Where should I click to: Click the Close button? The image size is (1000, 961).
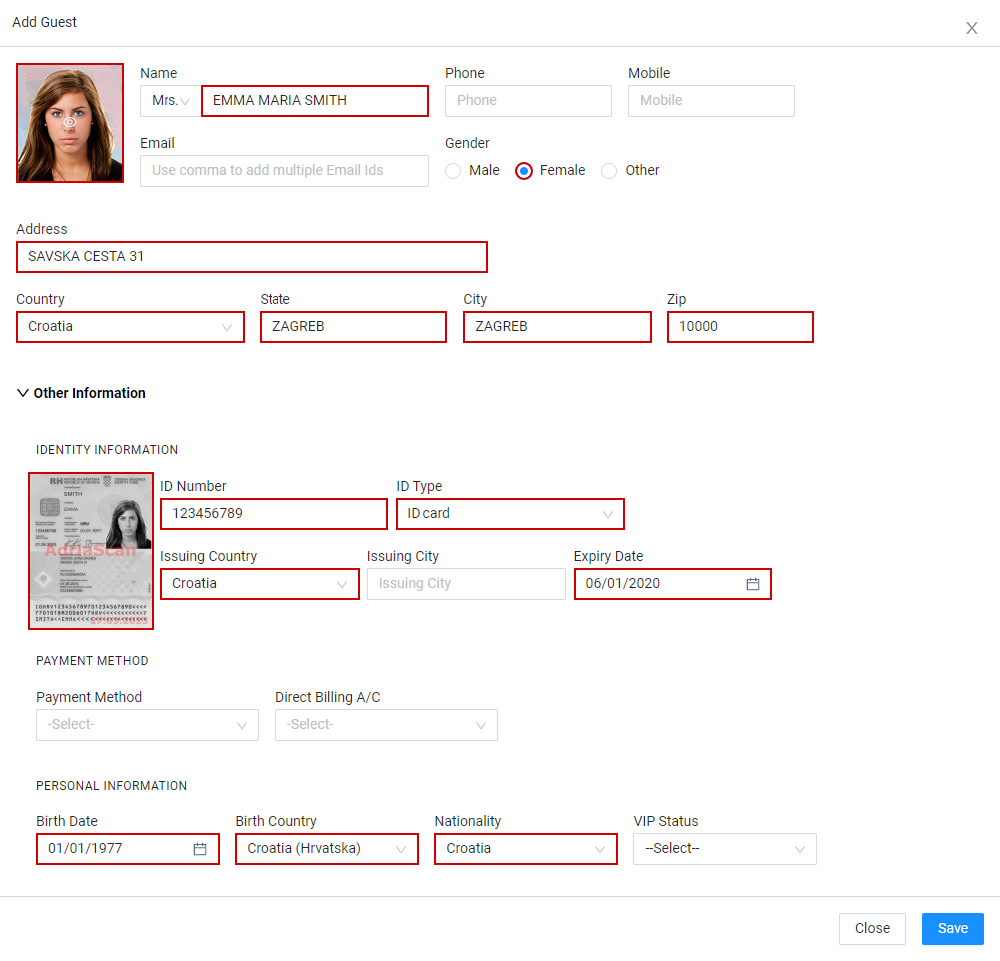tap(872, 928)
